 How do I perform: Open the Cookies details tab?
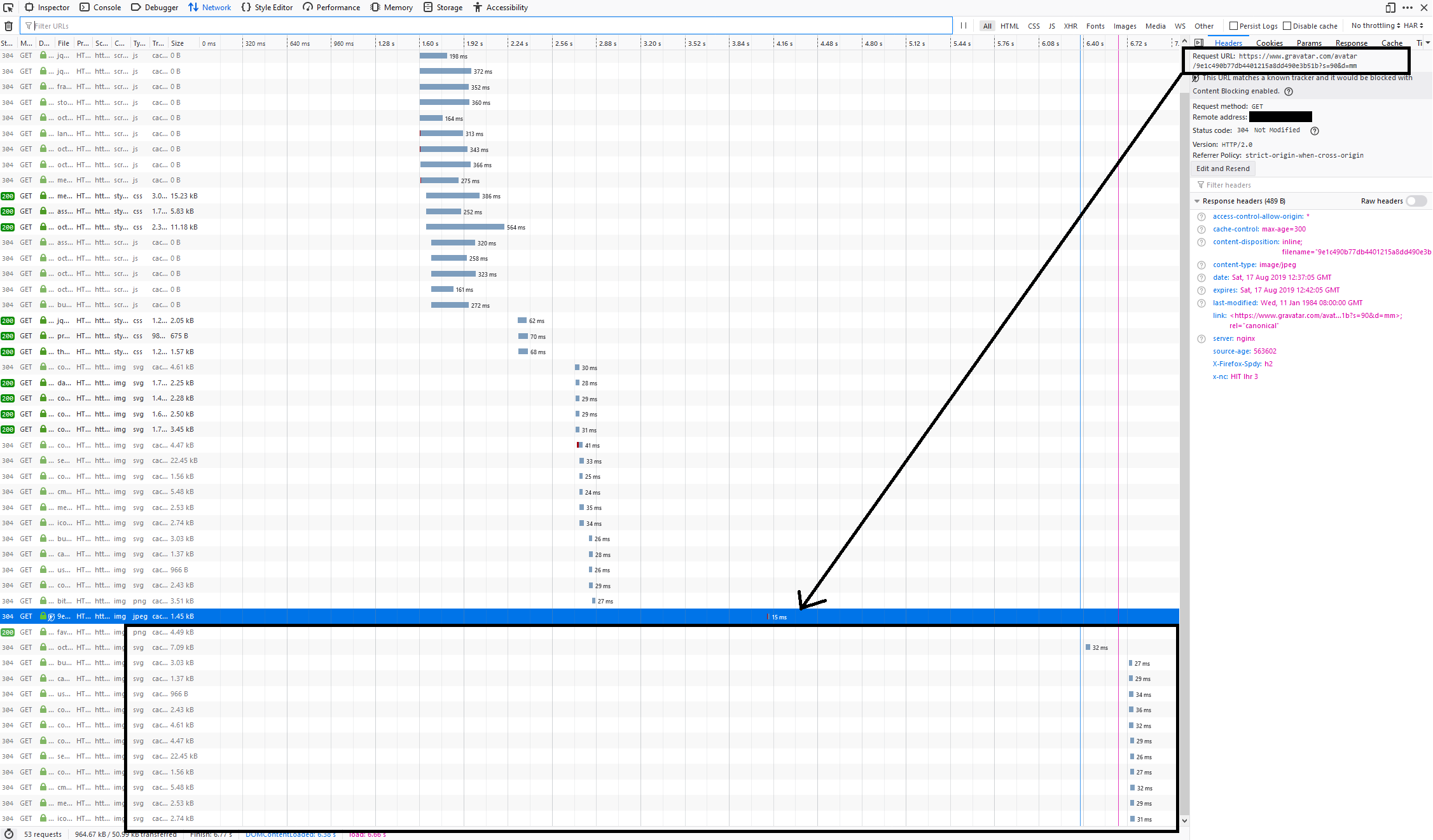coord(1269,43)
